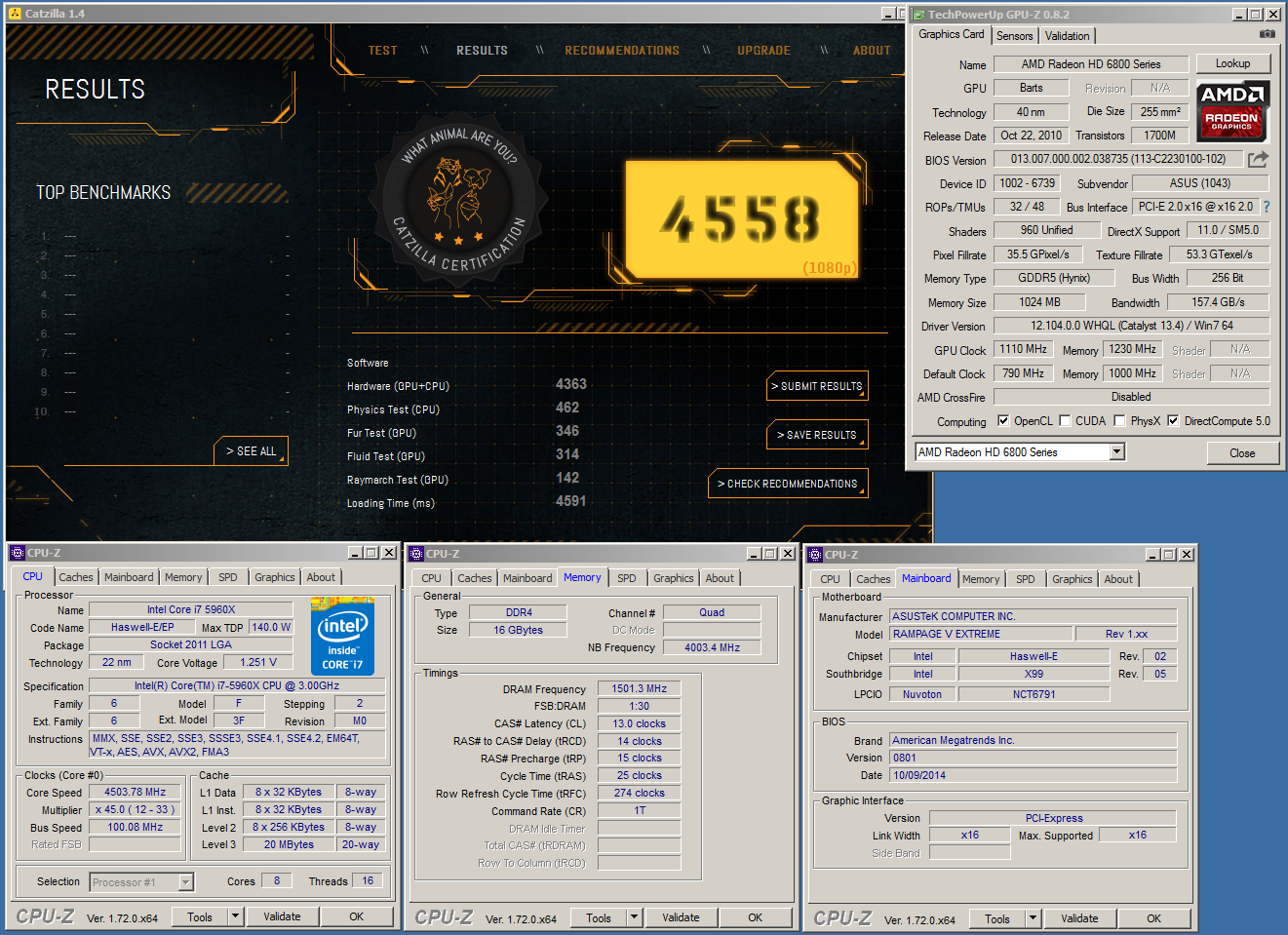
Task: Open the Validation tab in GPU-Z
Action: (x=1067, y=36)
